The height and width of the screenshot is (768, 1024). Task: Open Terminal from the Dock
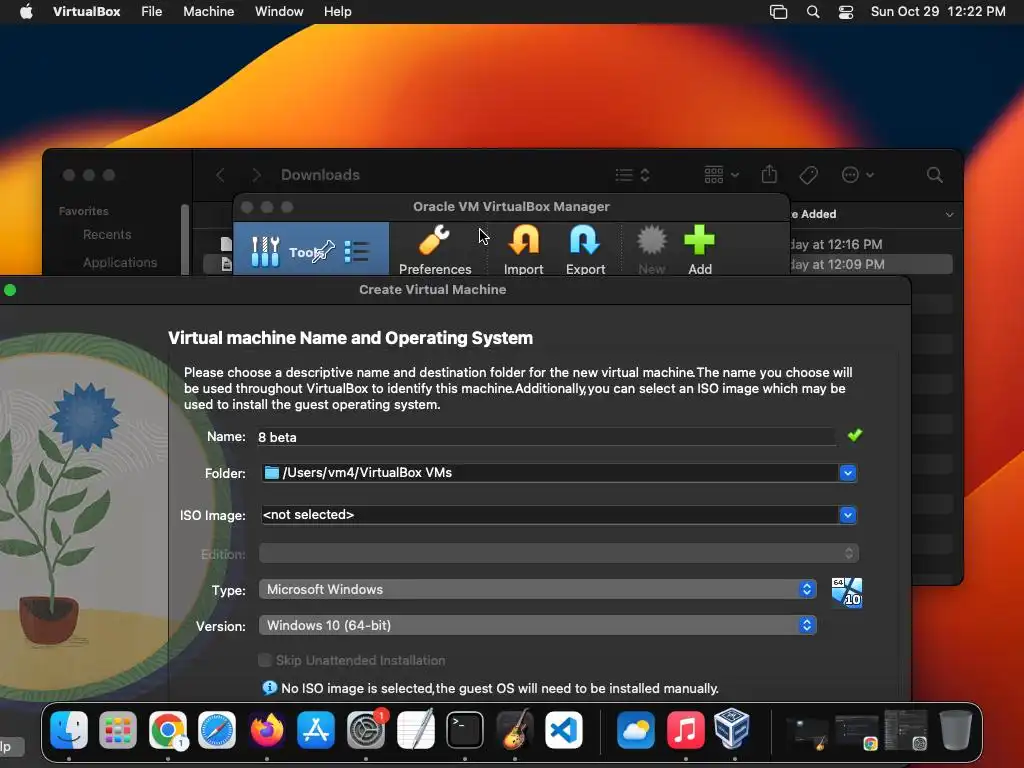(x=465, y=729)
